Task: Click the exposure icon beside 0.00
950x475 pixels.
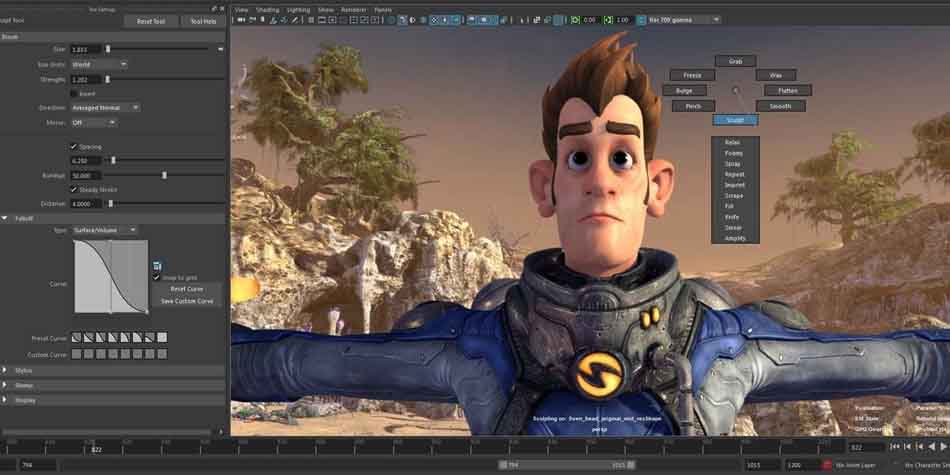Action: click(x=575, y=19)
